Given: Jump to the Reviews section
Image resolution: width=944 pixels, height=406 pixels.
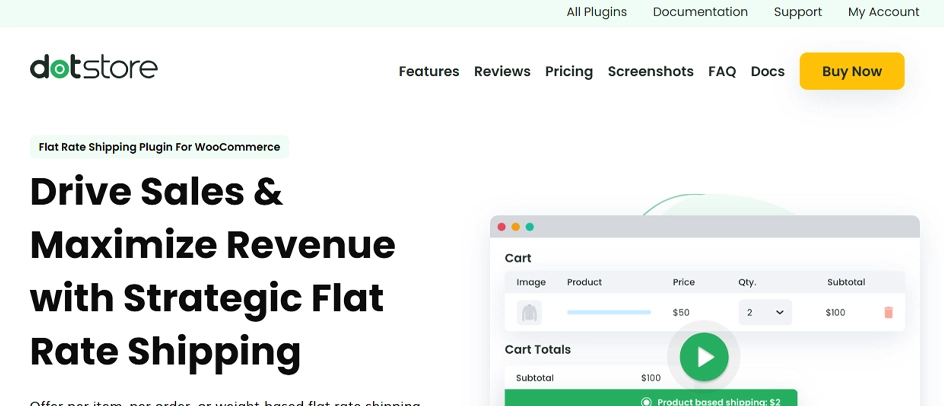Looking at the screenshot, I should (502, 71).
